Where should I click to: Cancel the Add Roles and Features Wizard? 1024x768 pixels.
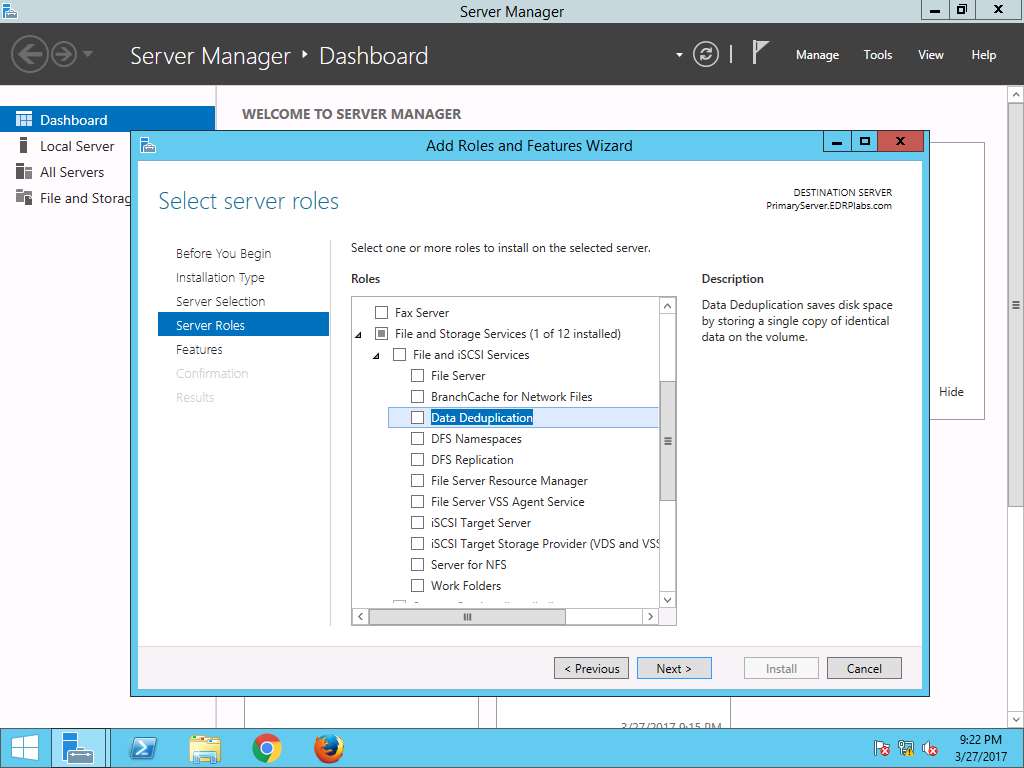864,668
